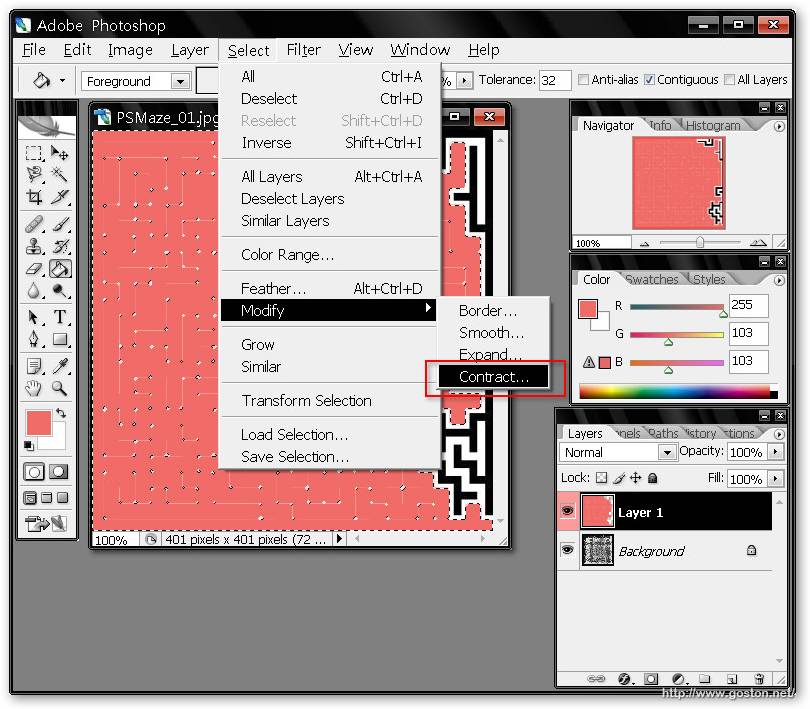Select the Hand tool
The image size is (810, 709).
point(34,388)
